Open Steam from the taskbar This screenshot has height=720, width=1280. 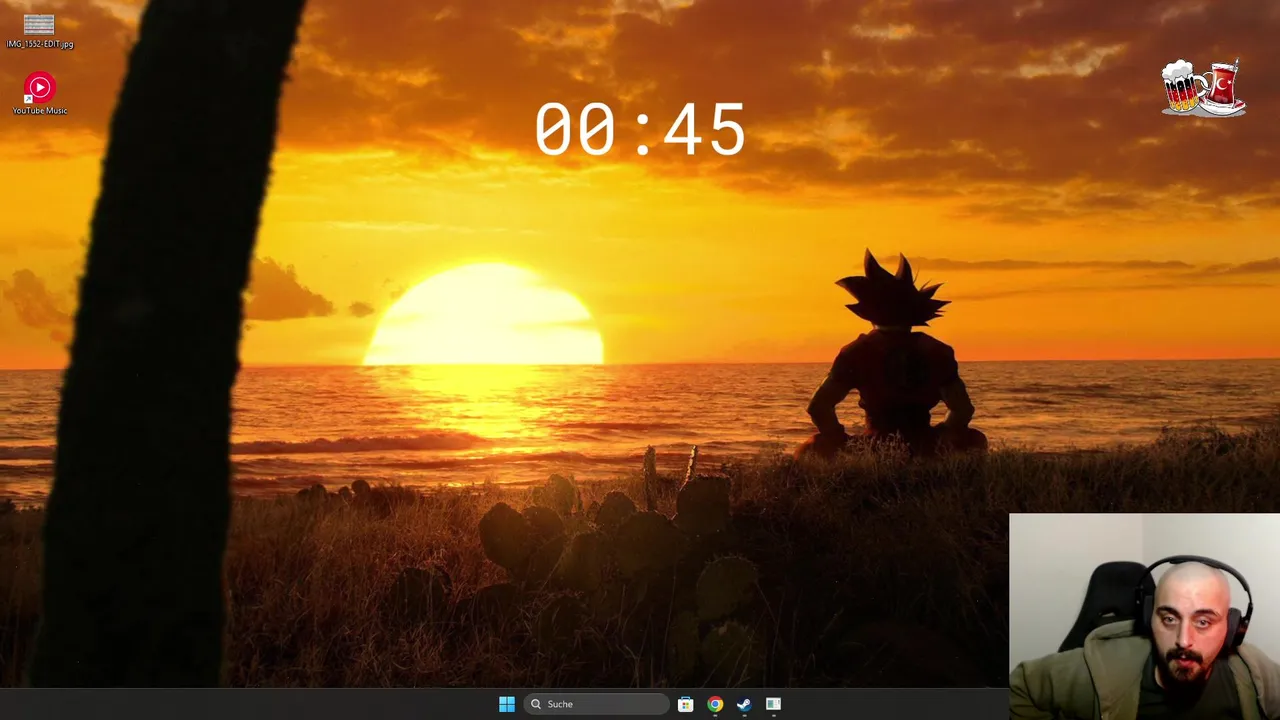(x=744, y=704)
